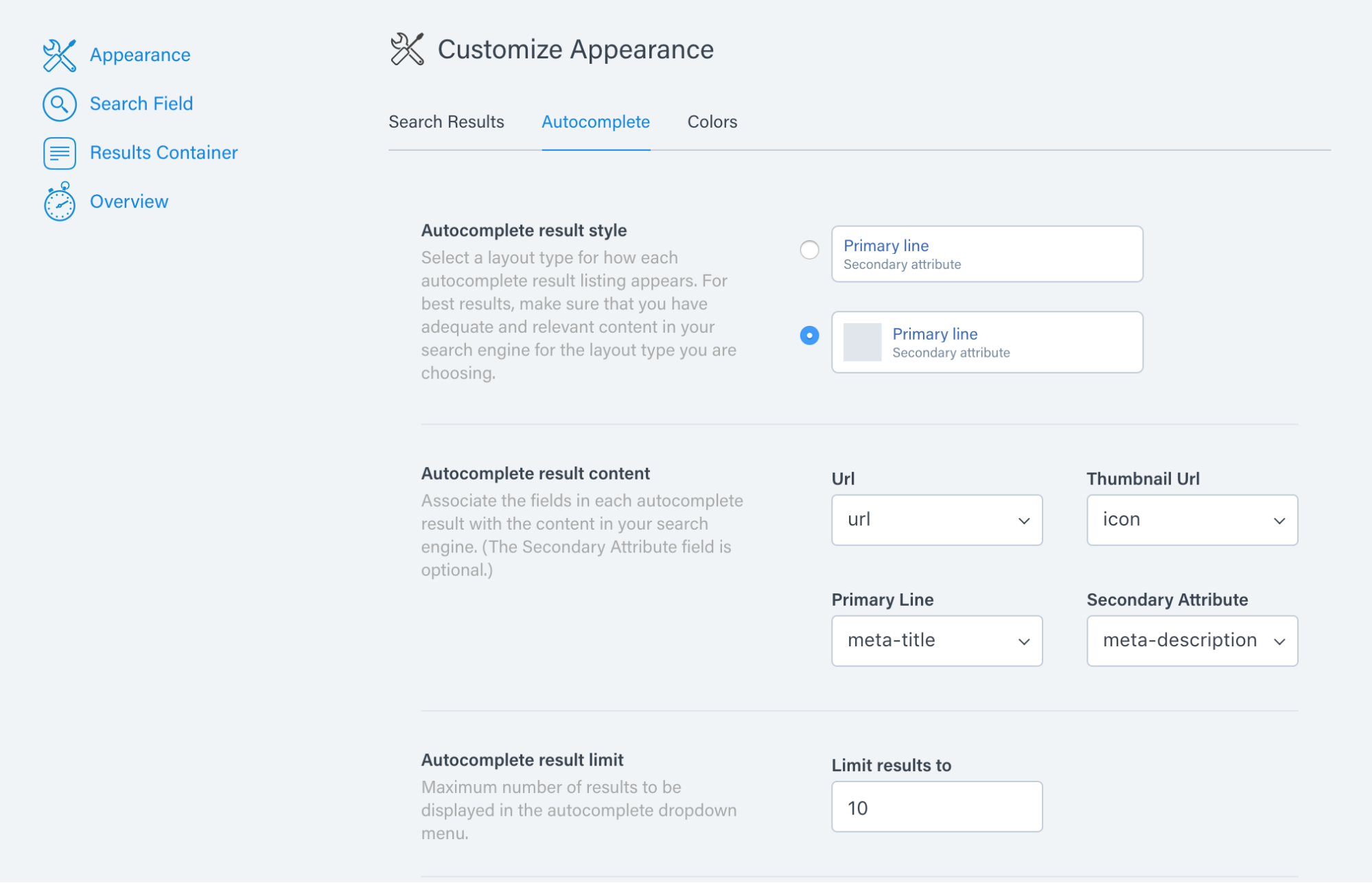Click the thumbnail Primary line layout preview
The height and width of the screenshot is (883, 1372).
[987, 342]
